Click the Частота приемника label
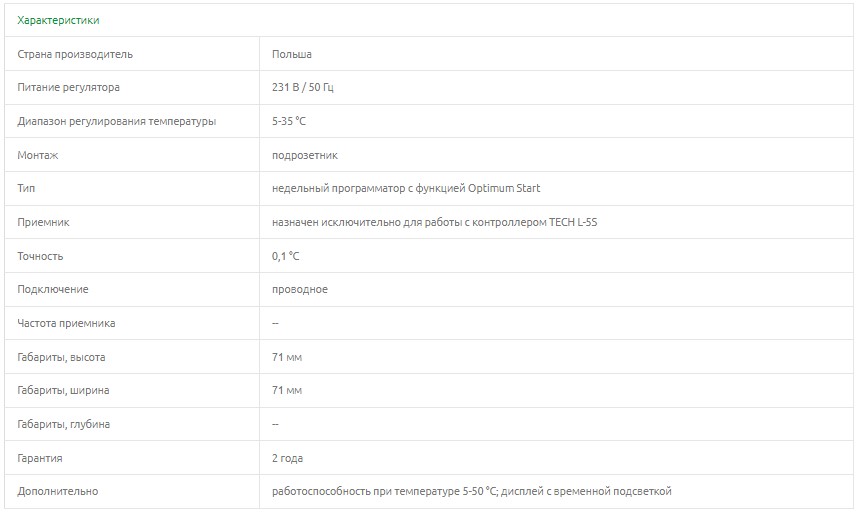Viewport: 860px width, 512px height. tap(66, 323)
